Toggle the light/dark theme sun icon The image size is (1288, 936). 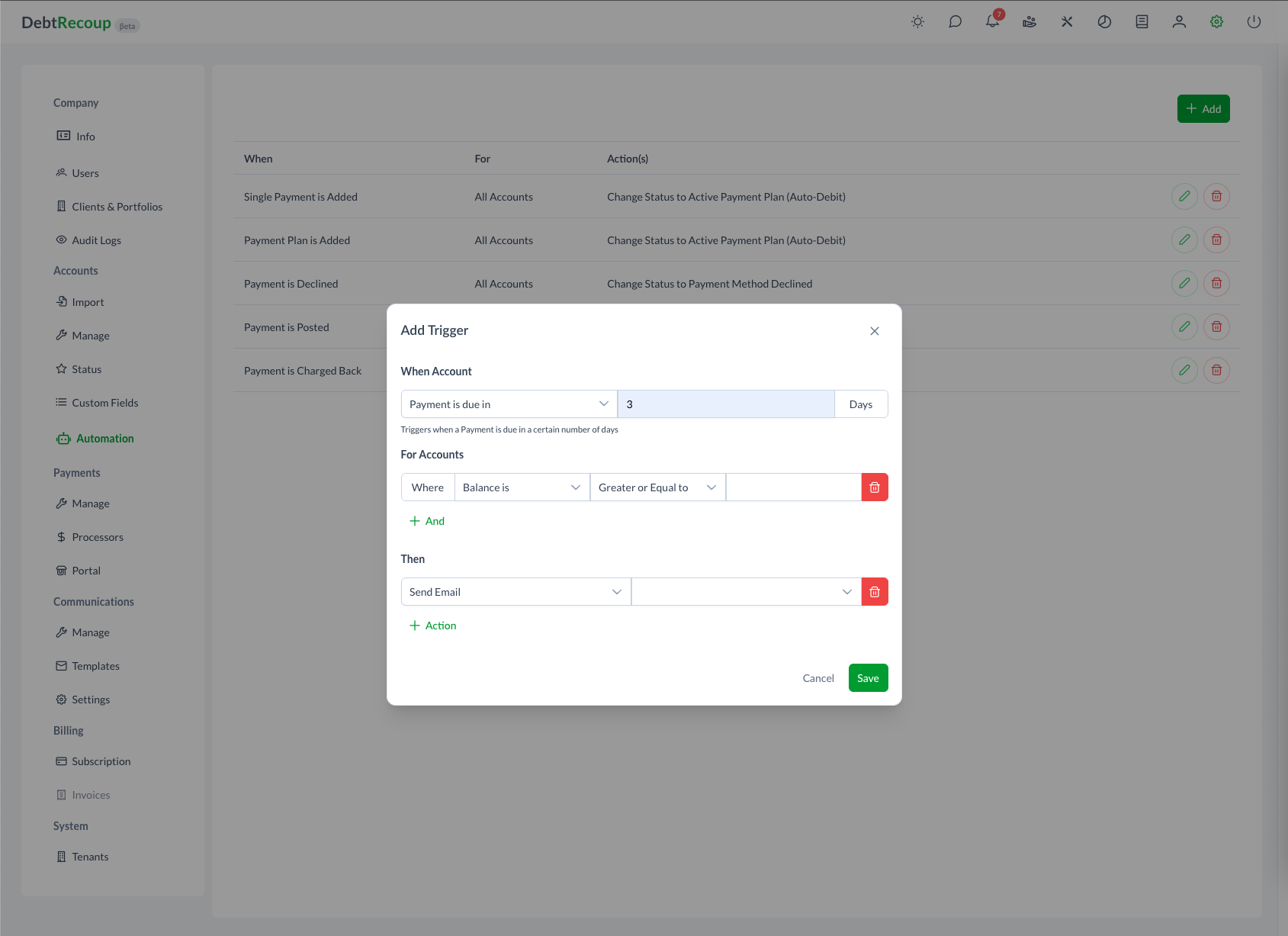tap(917, 22)
